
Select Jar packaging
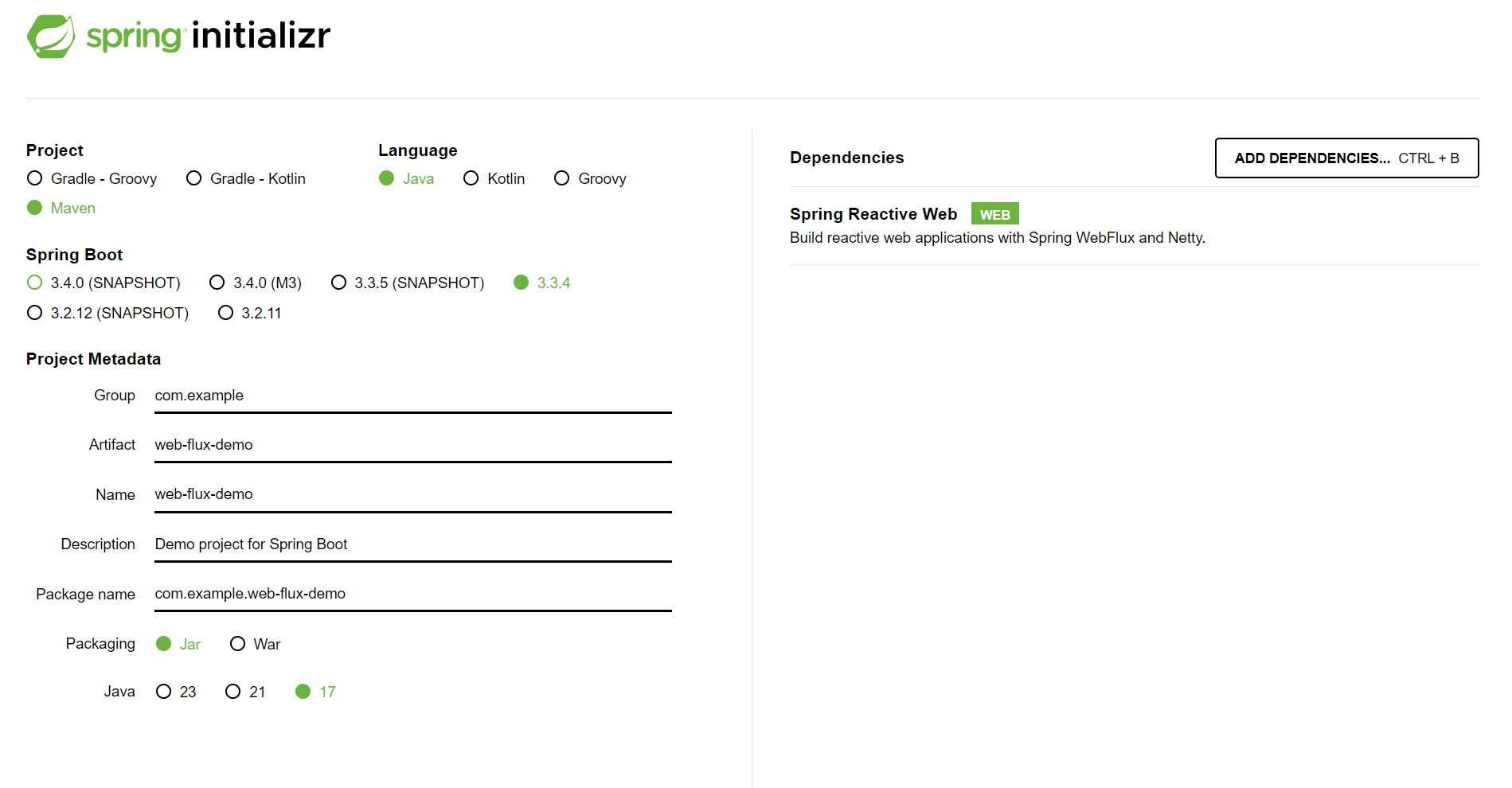click(178, 644)
